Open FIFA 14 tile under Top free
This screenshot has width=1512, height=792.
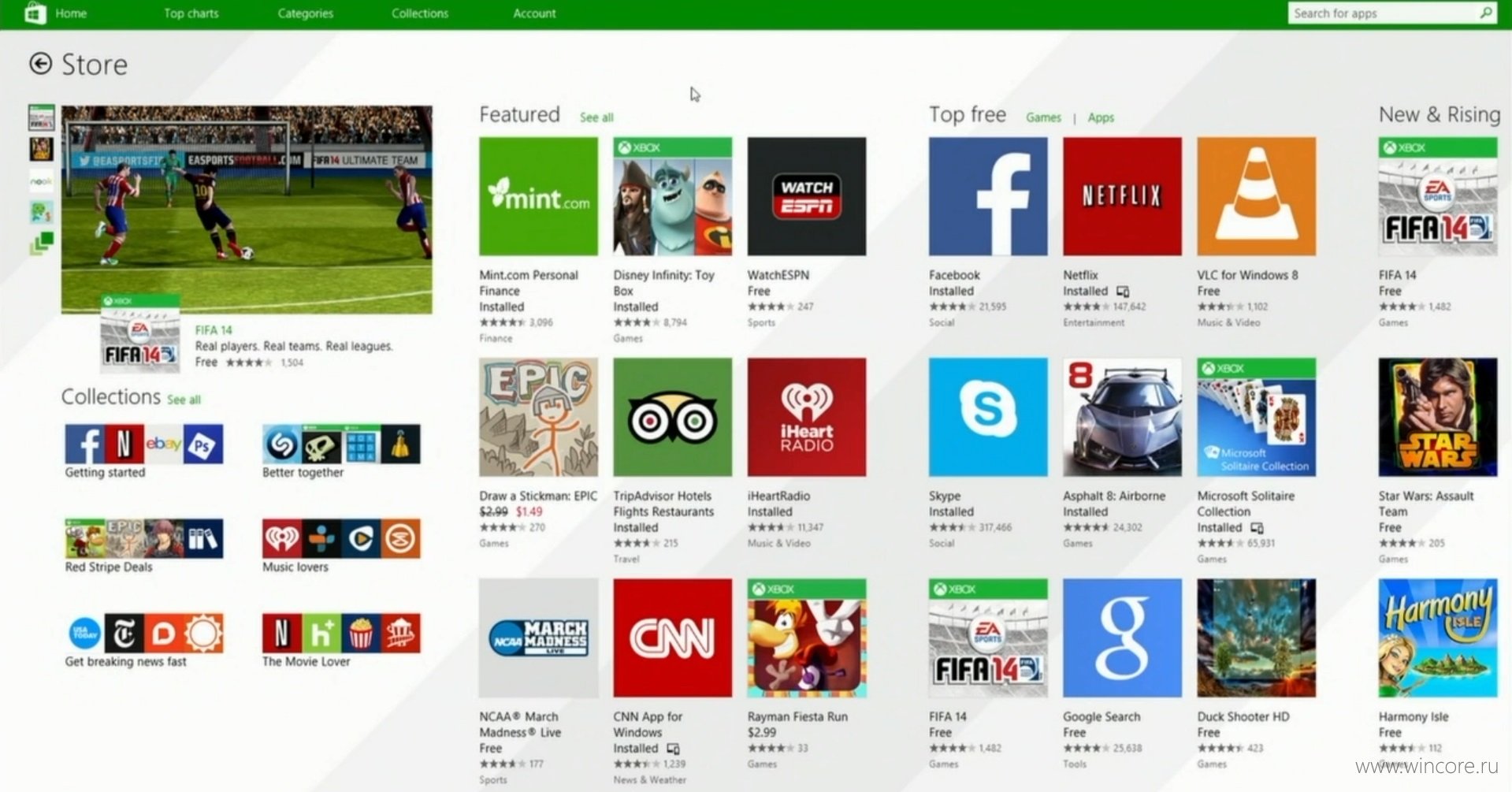click(x=988, y=638)
